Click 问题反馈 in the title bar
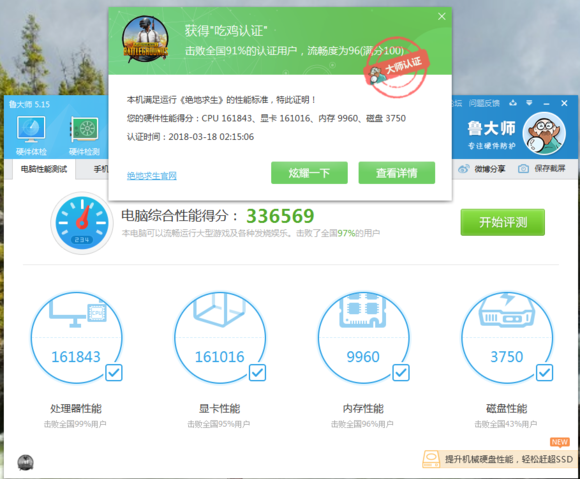This screenshot has height=479, width=580. click(484, 103)
